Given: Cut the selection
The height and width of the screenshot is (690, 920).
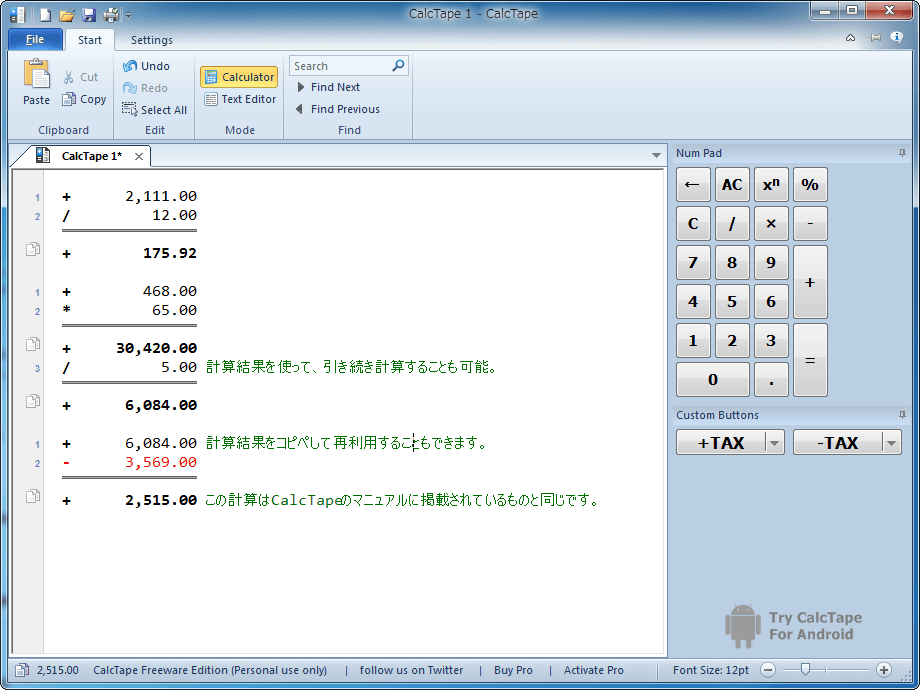Looking at the screenshot, I should [81, 77].
